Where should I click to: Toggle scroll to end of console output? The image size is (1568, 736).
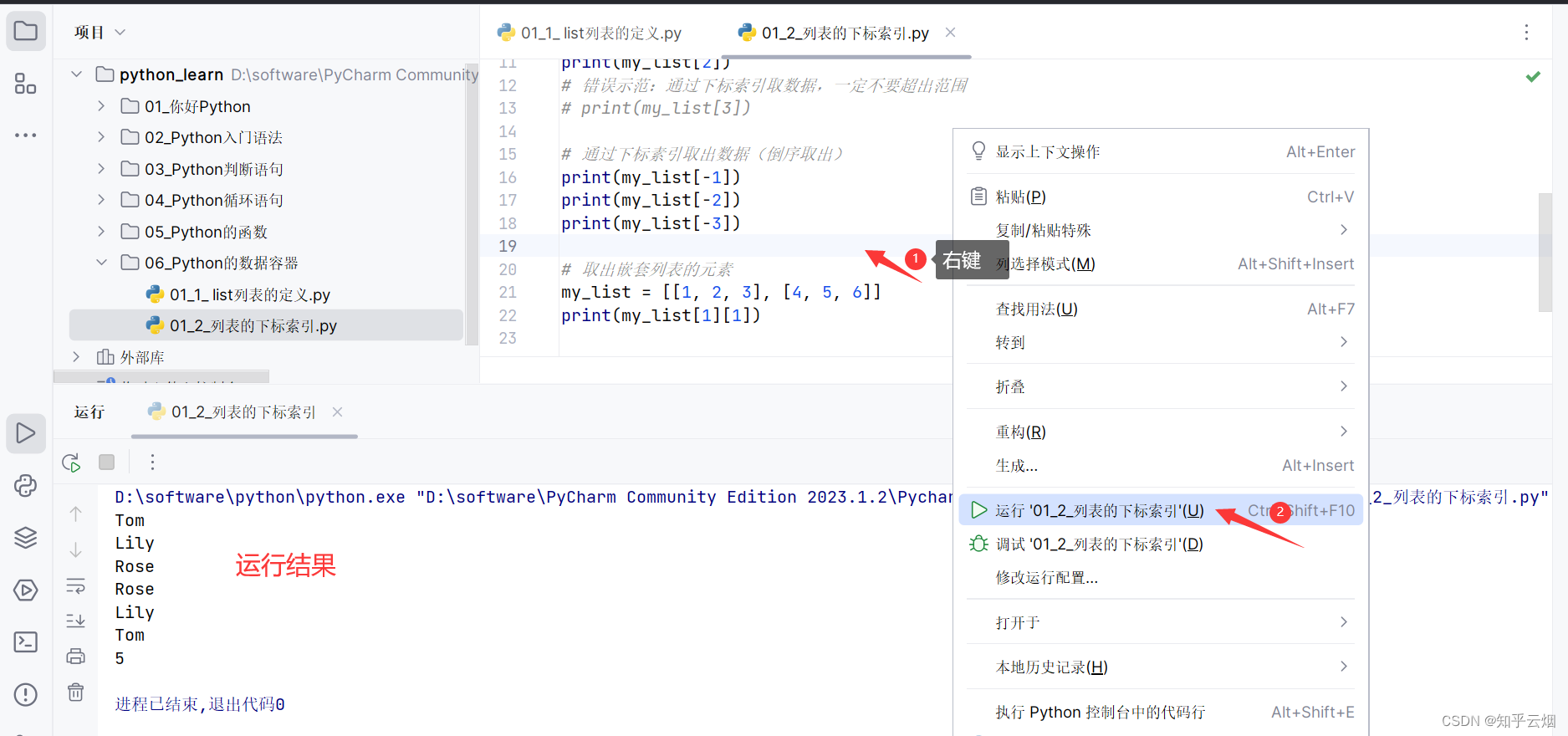pyautogui.click(x=75, y=621)
